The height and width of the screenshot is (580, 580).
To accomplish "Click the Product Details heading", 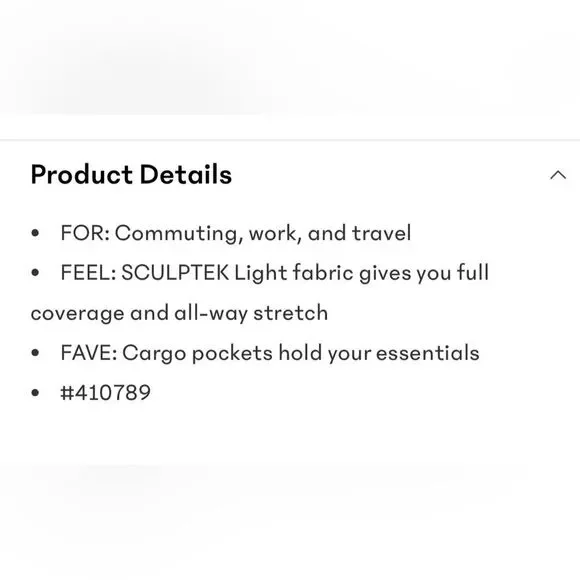I will pos(131,175).
